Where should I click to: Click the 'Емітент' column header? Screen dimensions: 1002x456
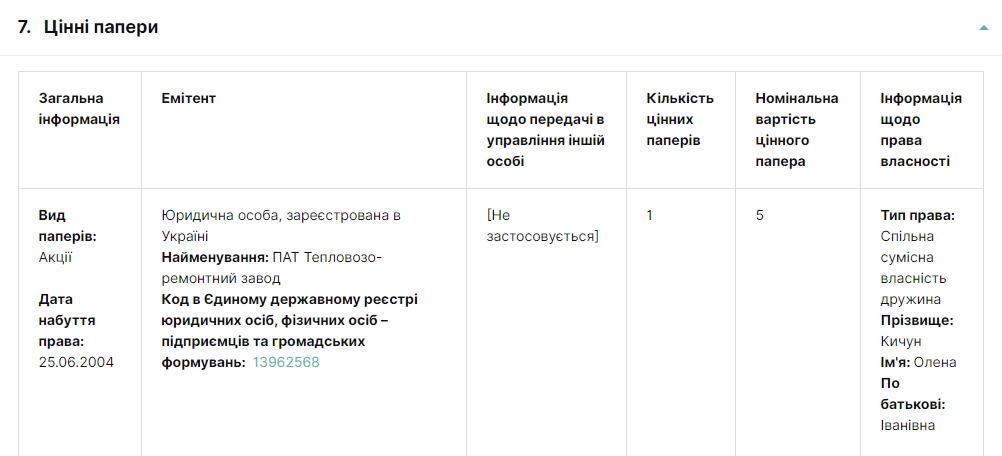pos(188,98)
